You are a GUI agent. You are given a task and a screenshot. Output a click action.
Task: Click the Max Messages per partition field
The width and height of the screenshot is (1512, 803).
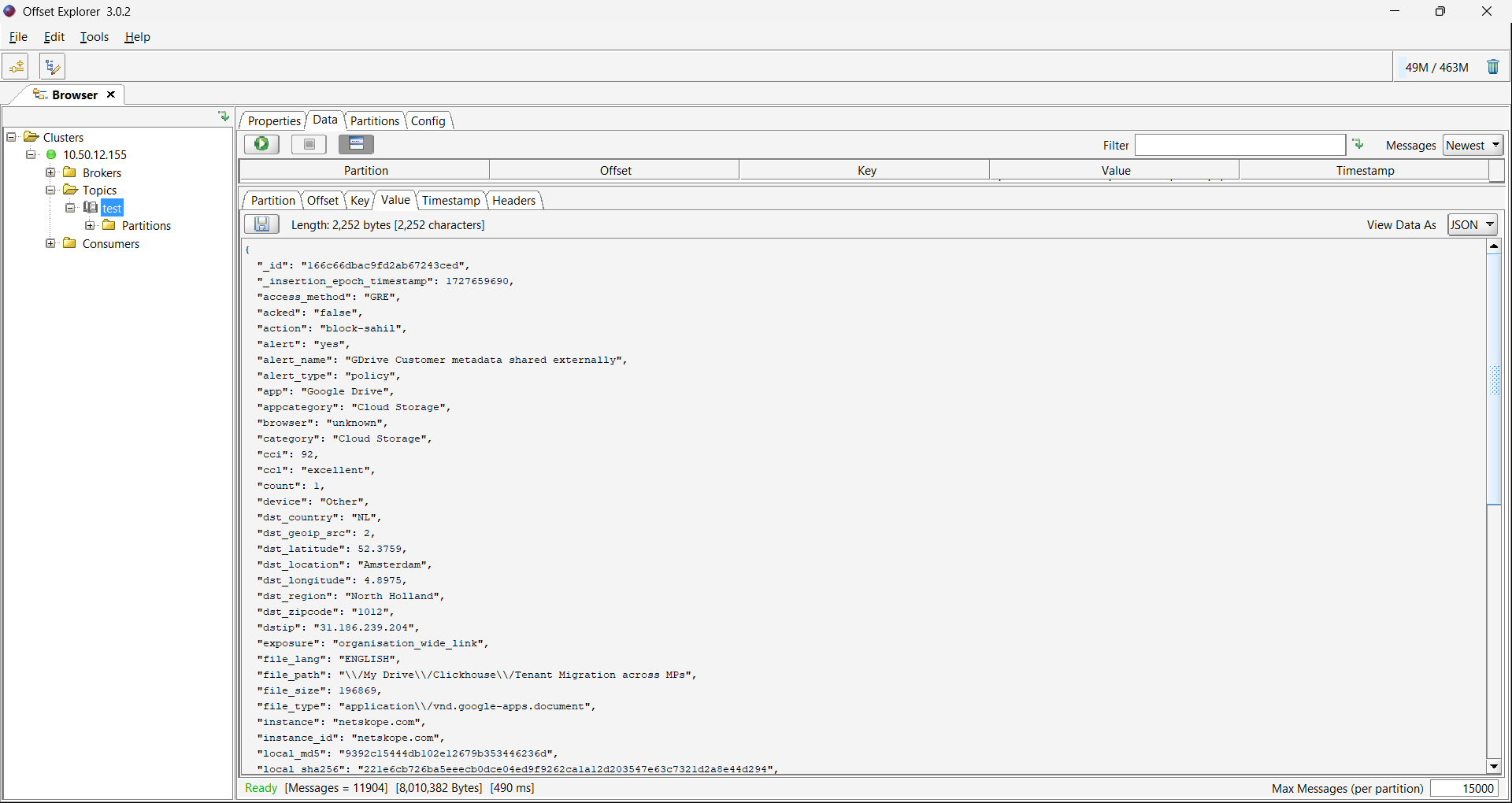pos(1464,788)
